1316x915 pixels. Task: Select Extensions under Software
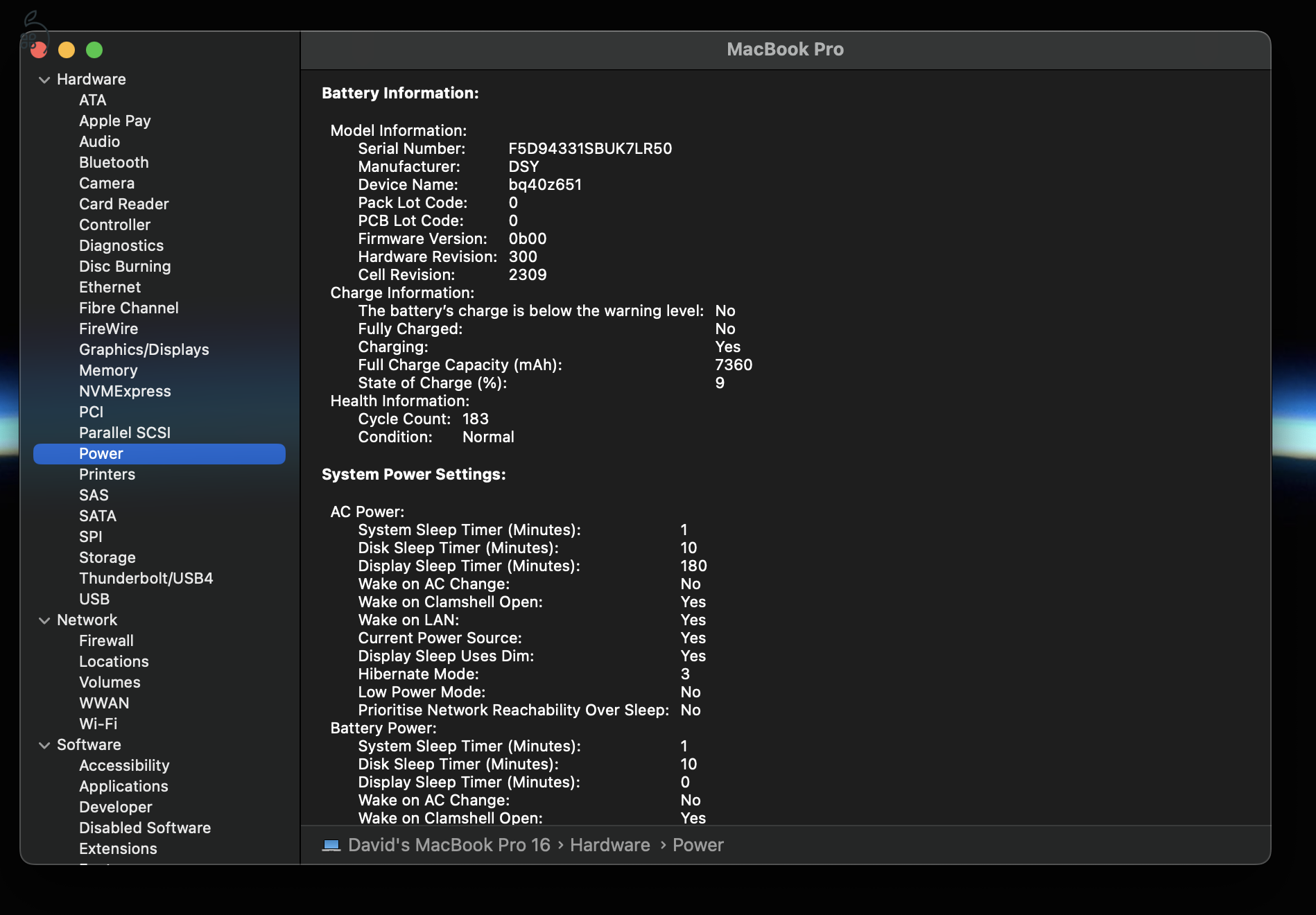click(x=118, y=848)
